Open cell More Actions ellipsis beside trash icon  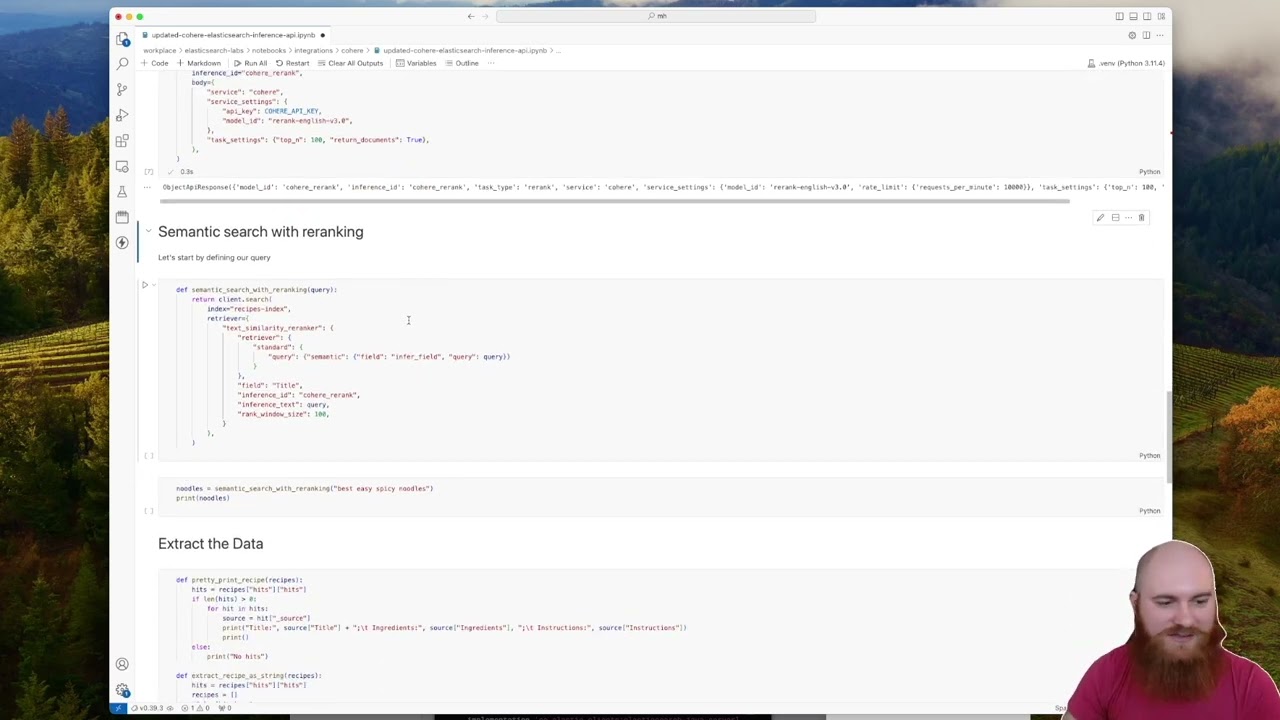(x=1128, y=217)
